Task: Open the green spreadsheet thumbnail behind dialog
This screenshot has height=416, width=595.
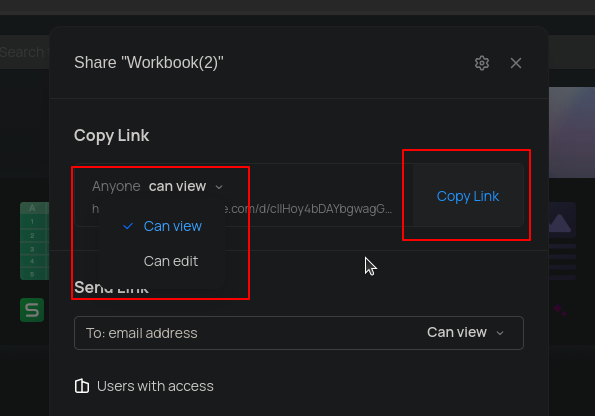Action: point(35,241)
